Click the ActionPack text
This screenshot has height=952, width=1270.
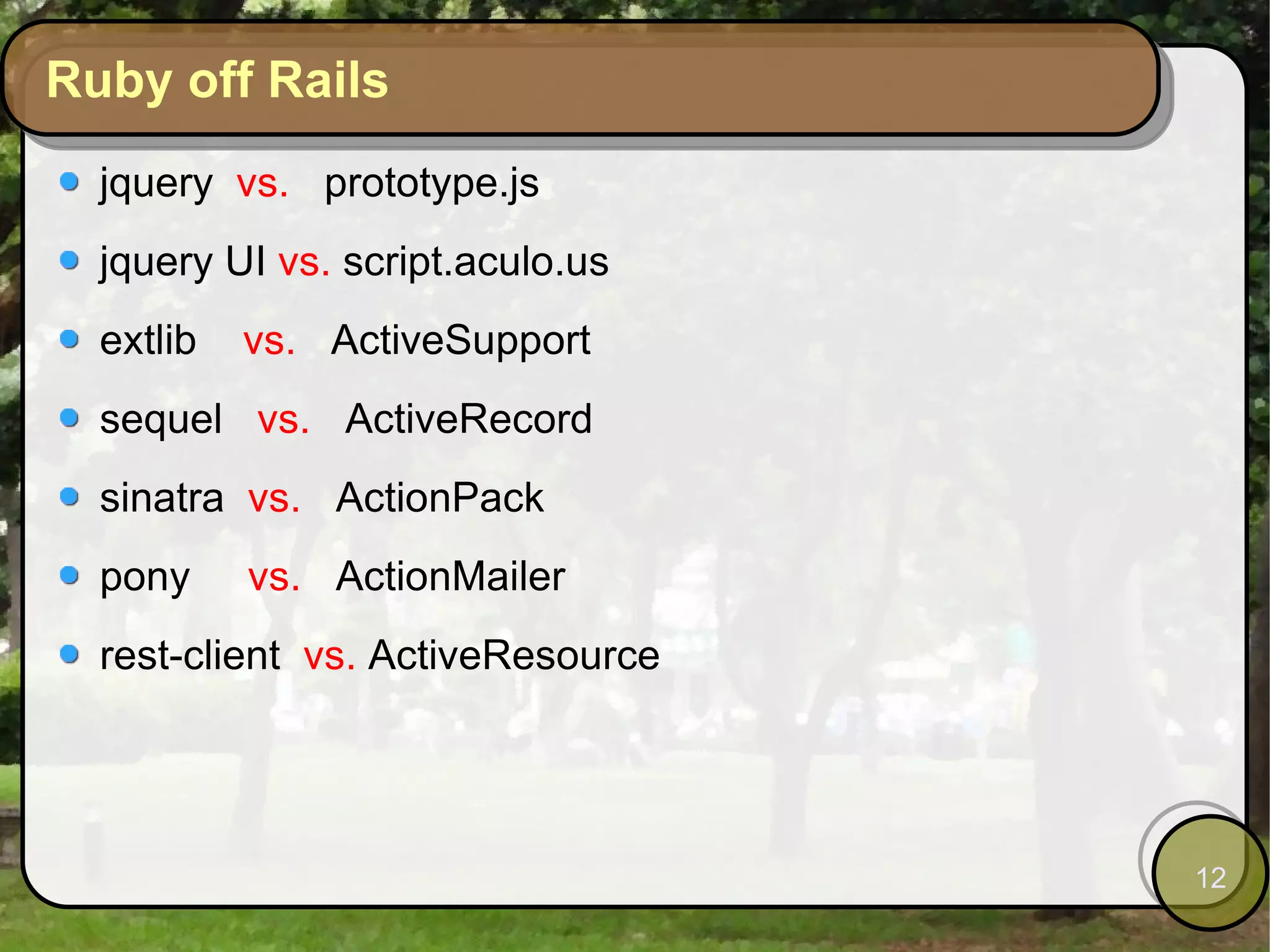[439, 498]
